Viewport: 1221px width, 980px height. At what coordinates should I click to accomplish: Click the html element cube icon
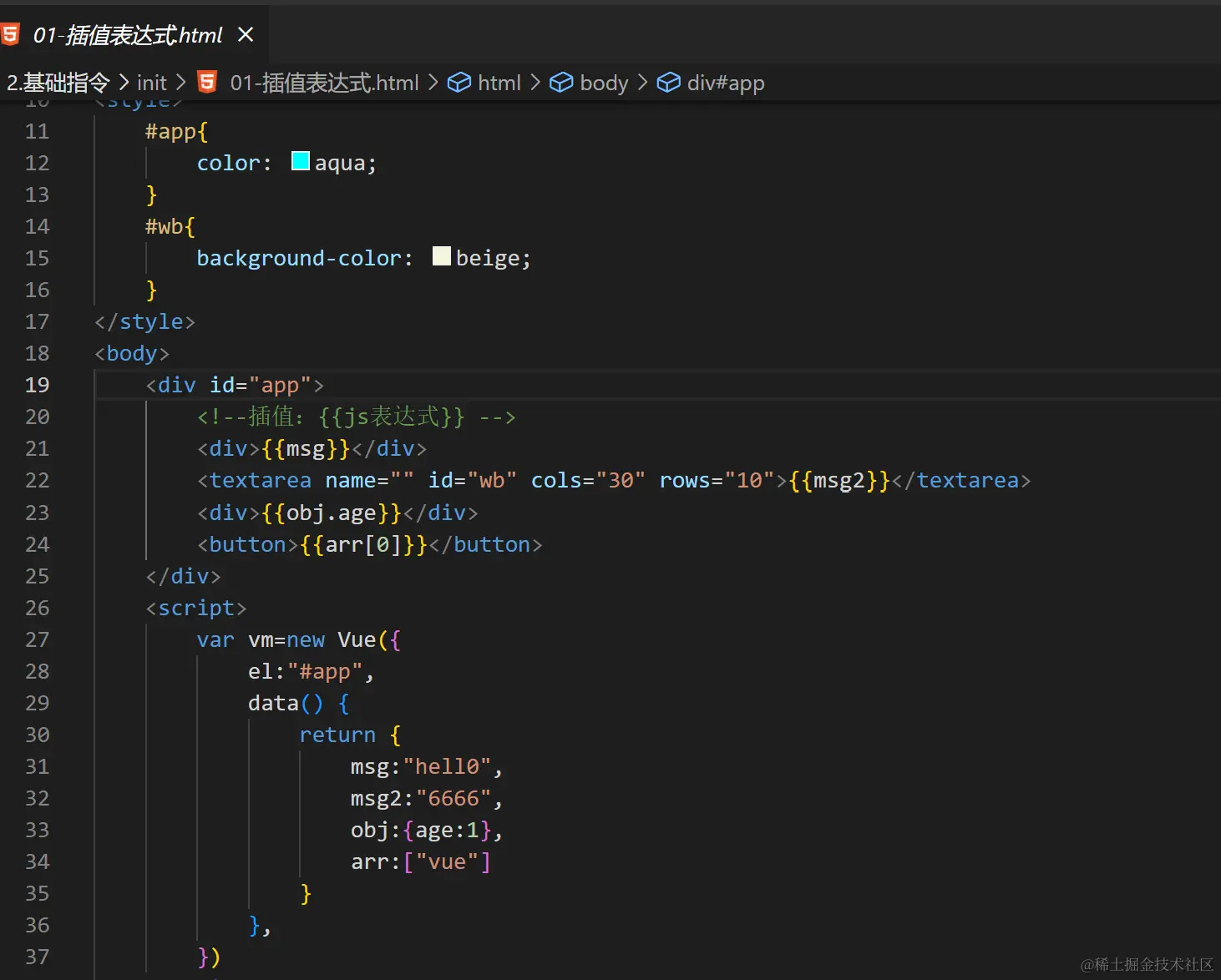click(x=459, y=82)
